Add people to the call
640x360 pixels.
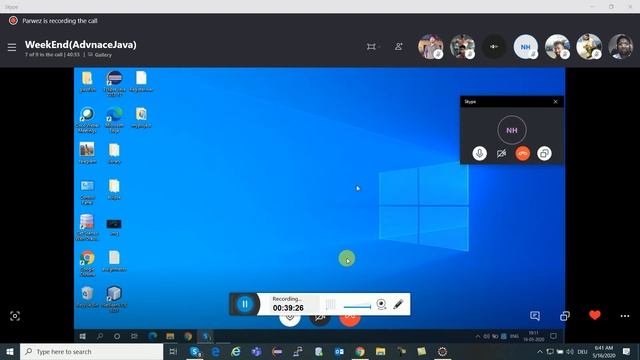coord(399,47)
